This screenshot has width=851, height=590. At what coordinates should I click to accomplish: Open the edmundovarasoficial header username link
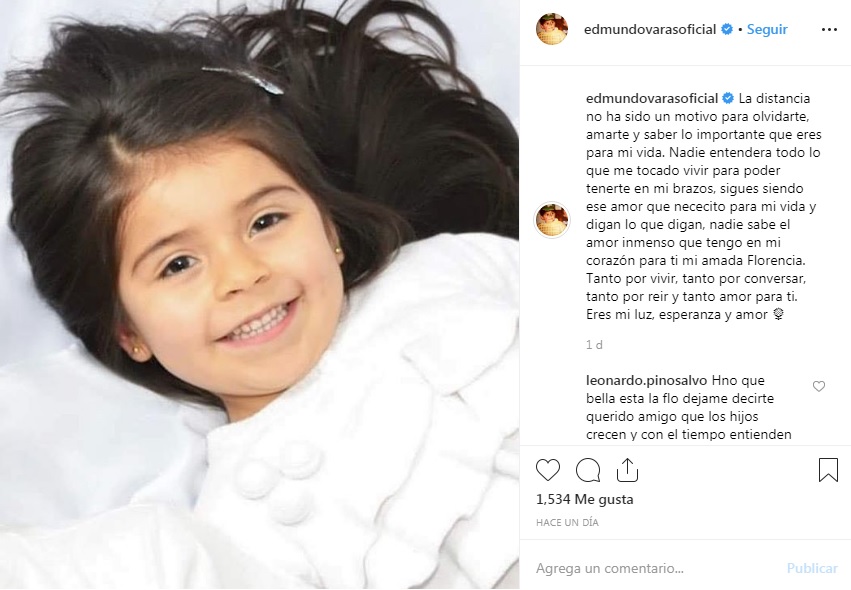click(650, 29)
